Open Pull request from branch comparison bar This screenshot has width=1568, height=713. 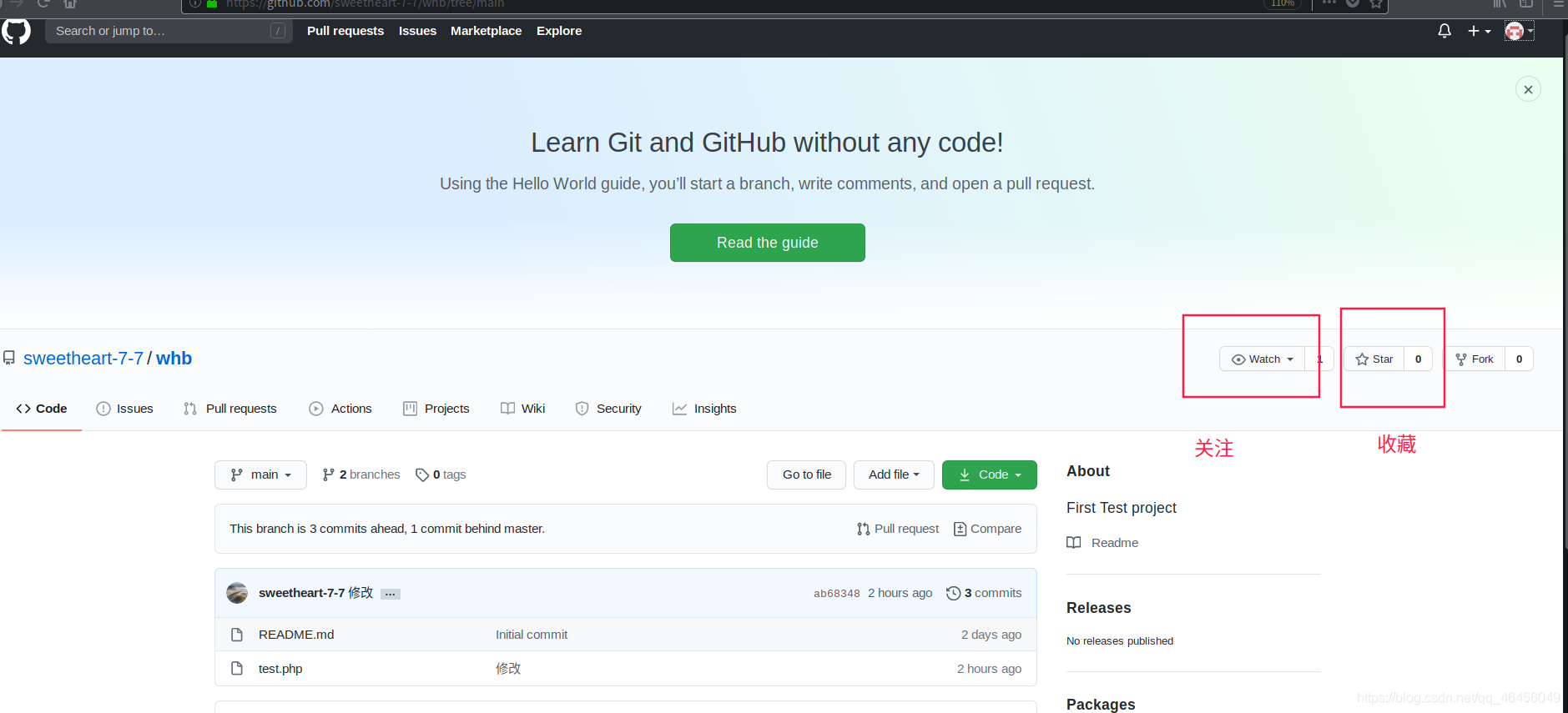click(898, 529)
